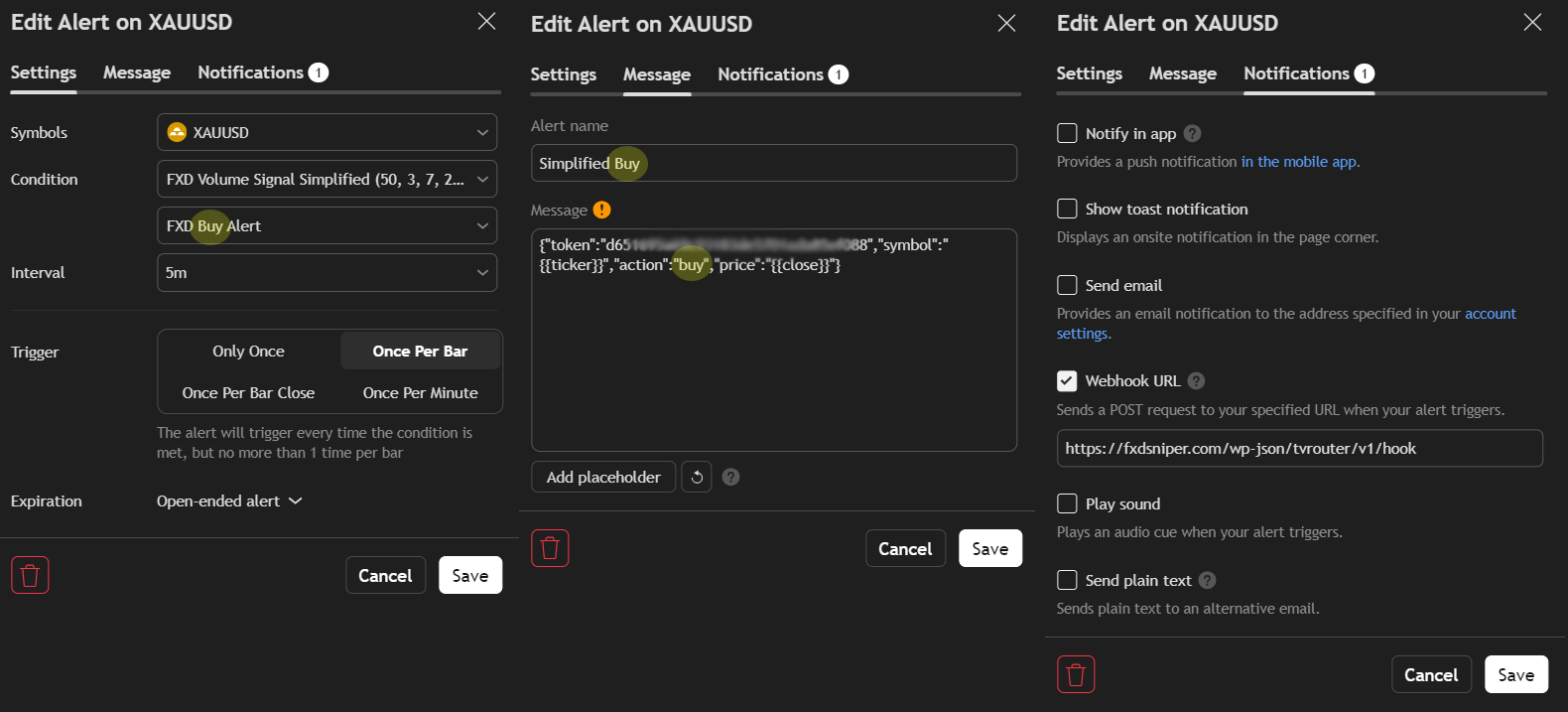This screenshot has height=712, width=1568.
Task: Click the trash icon below the Add placeholder button
Action: 550,548
